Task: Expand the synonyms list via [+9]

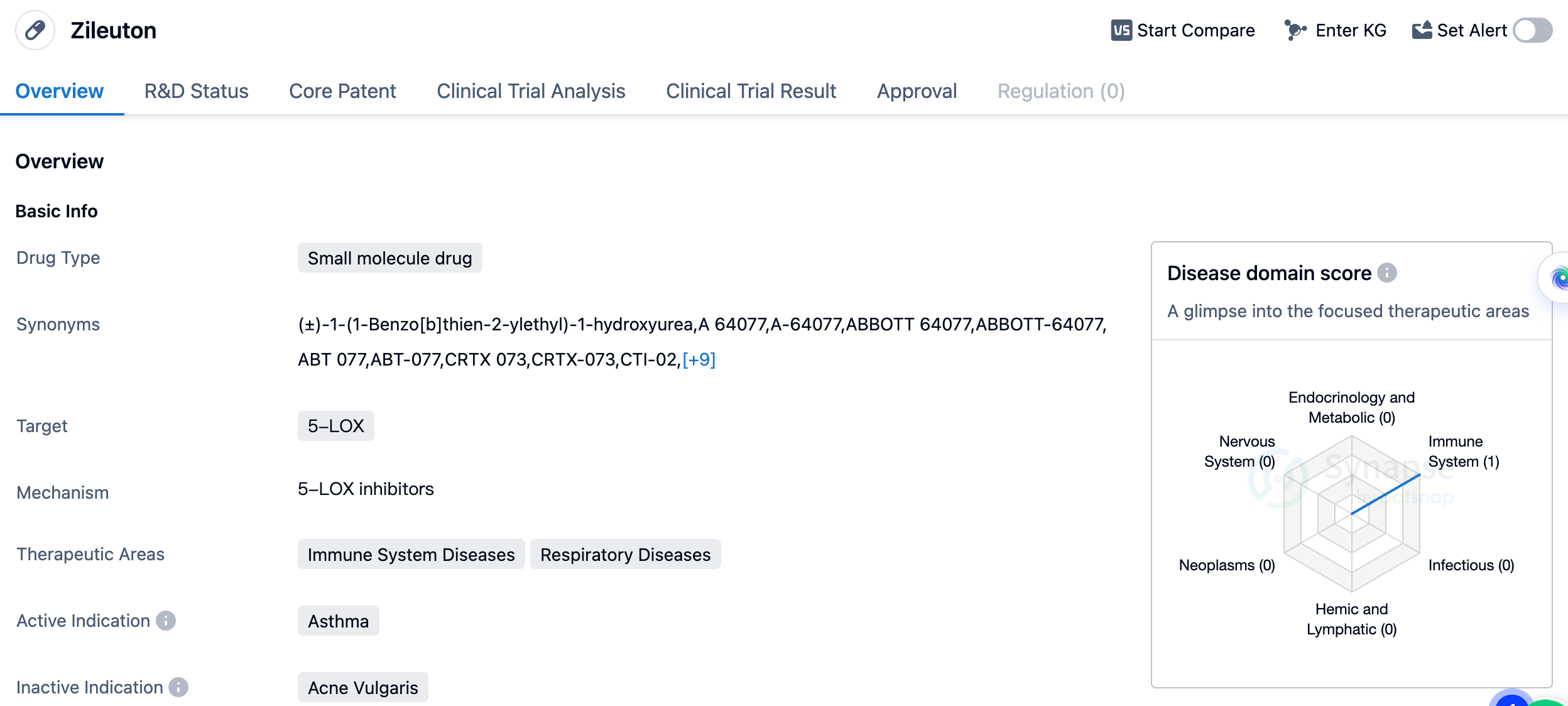Action: pyautogui.click(x=699, y=359)
